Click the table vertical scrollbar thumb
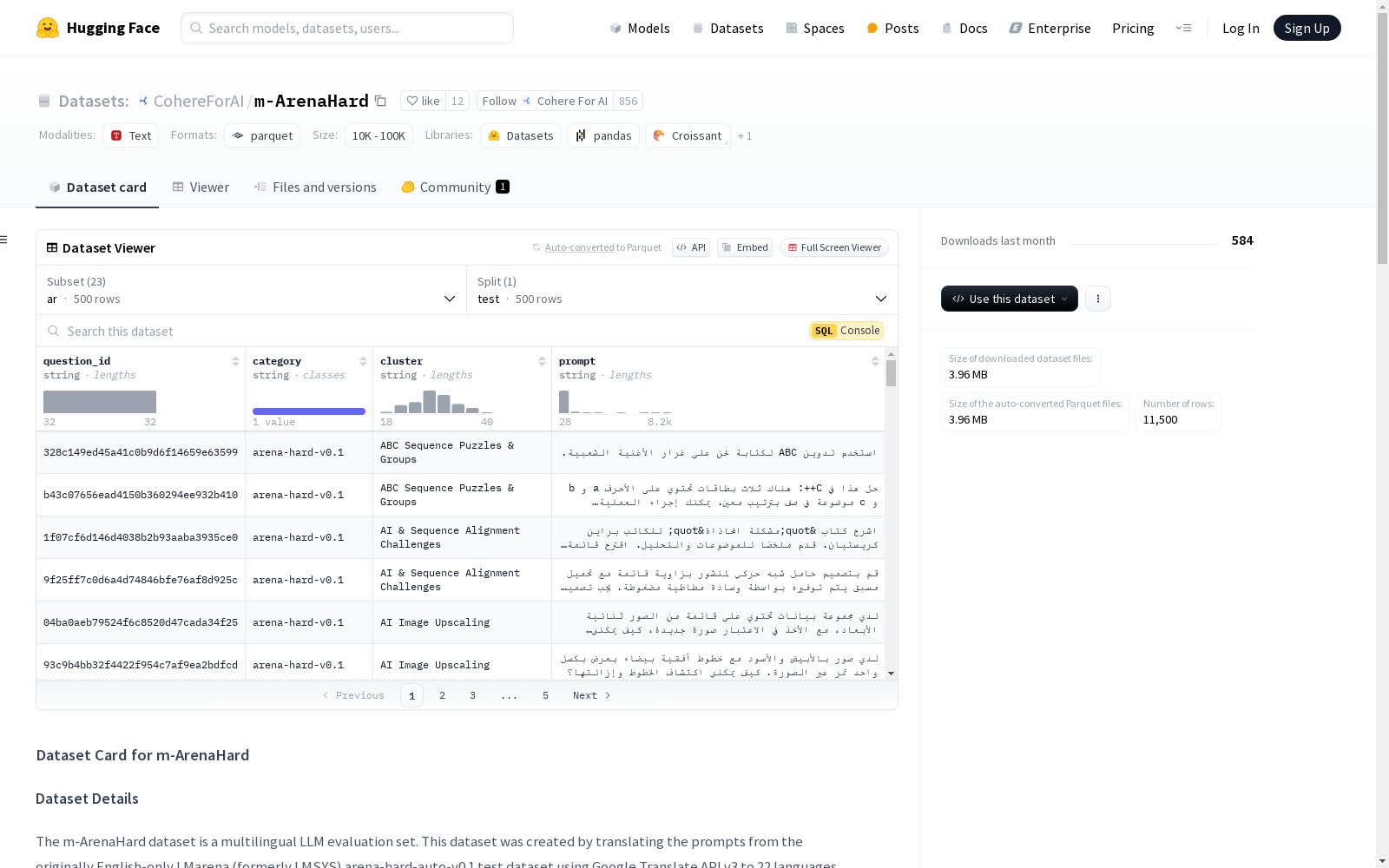This screenshot has width=1389, height=868. click(891, 373)
